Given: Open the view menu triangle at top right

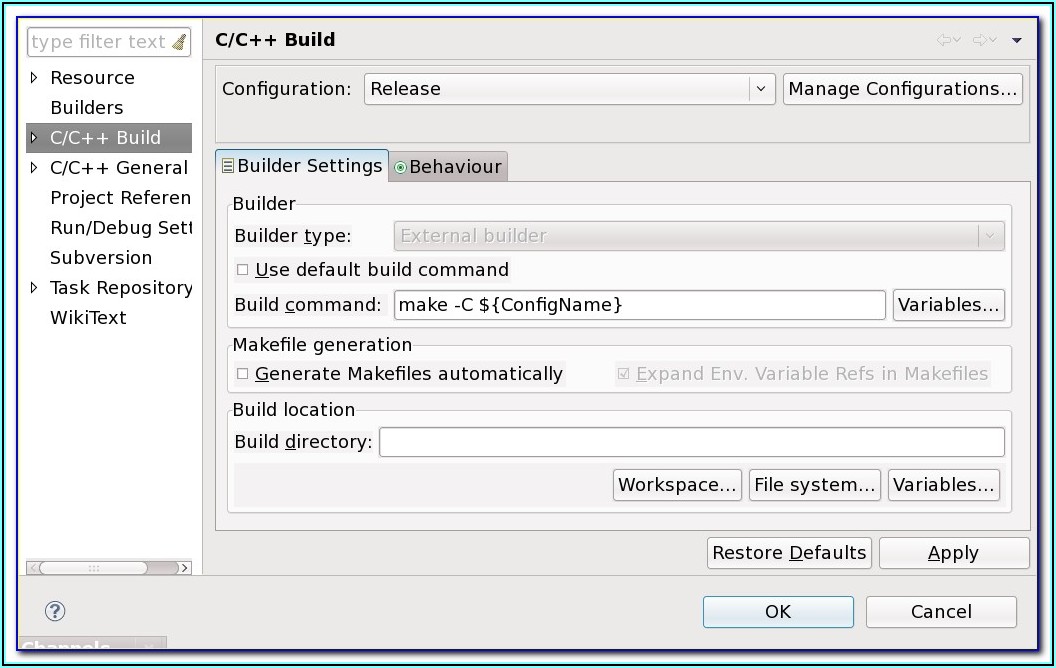Looking at the screenshot, I should click(1017, 40).
